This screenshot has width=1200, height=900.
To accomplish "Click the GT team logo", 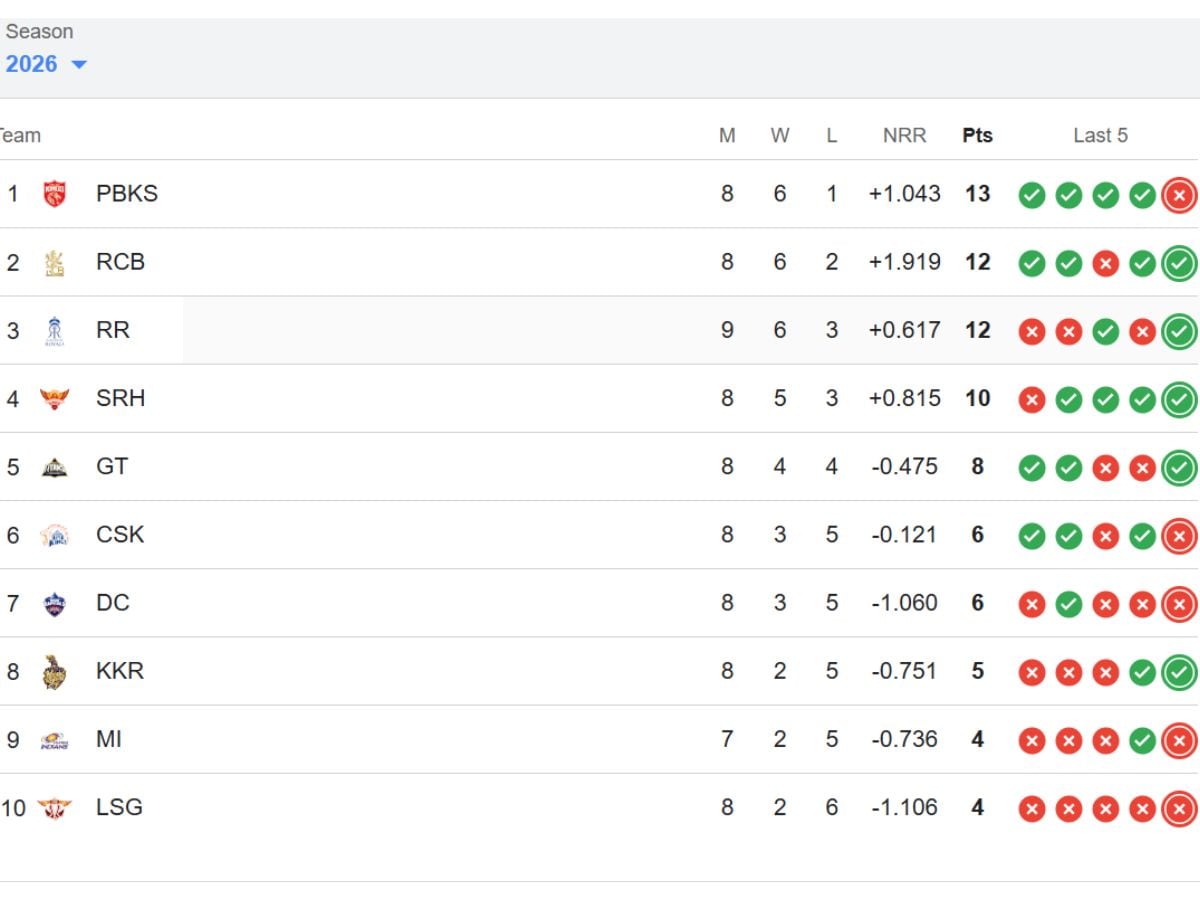I will pos(54,467).
